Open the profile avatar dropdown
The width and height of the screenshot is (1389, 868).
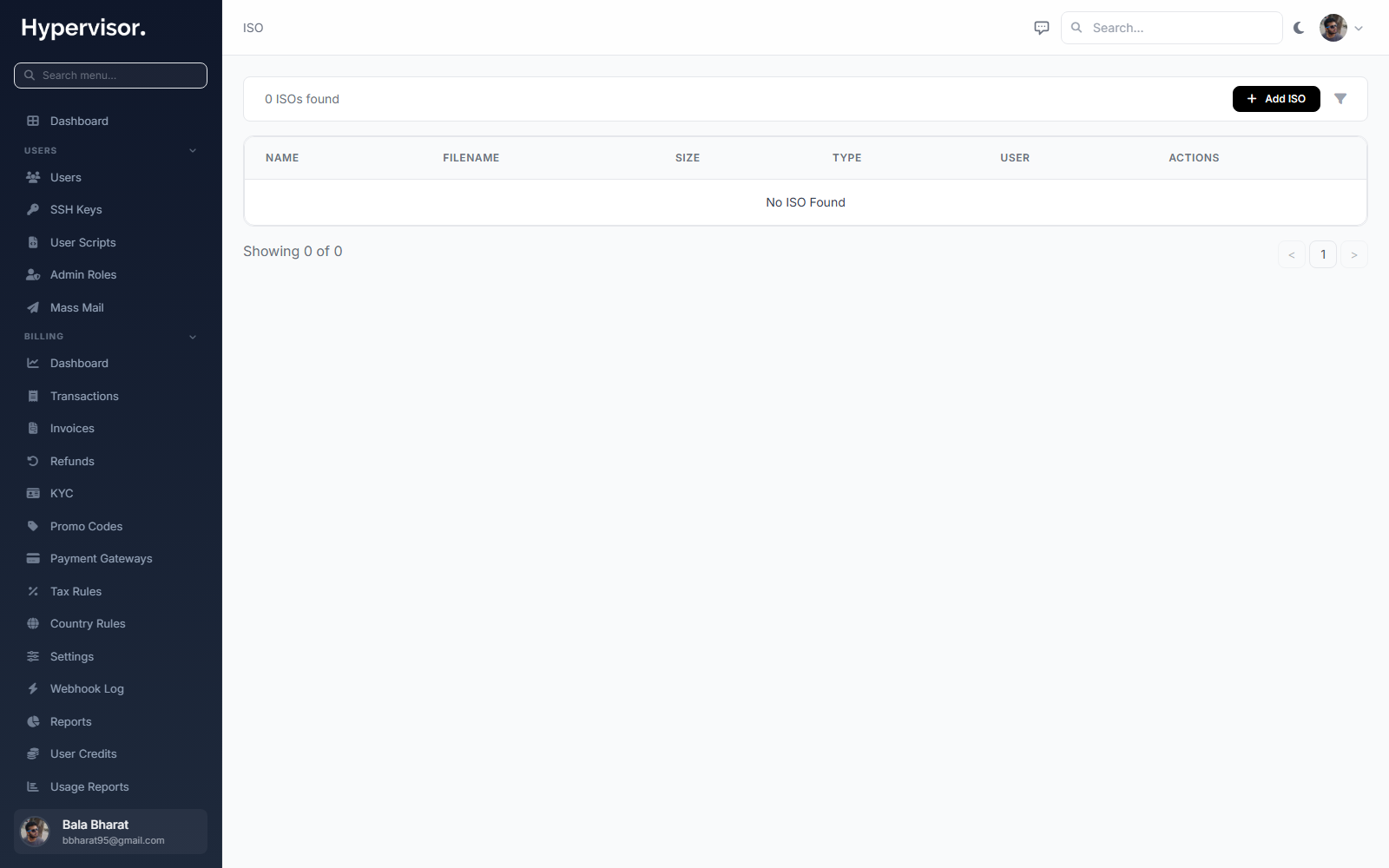(1341, 28)
